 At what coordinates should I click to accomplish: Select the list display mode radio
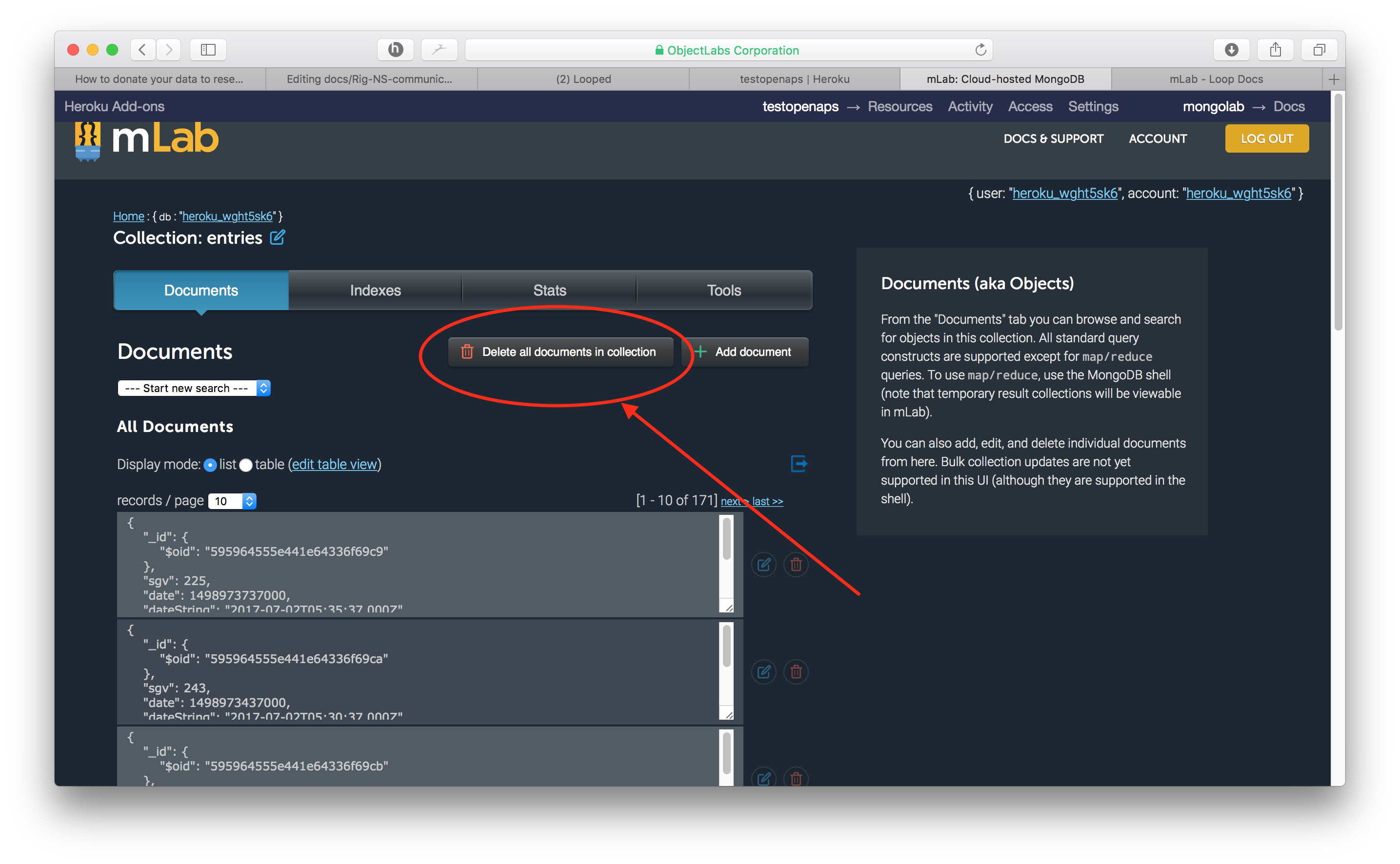[x=210, y=465]
